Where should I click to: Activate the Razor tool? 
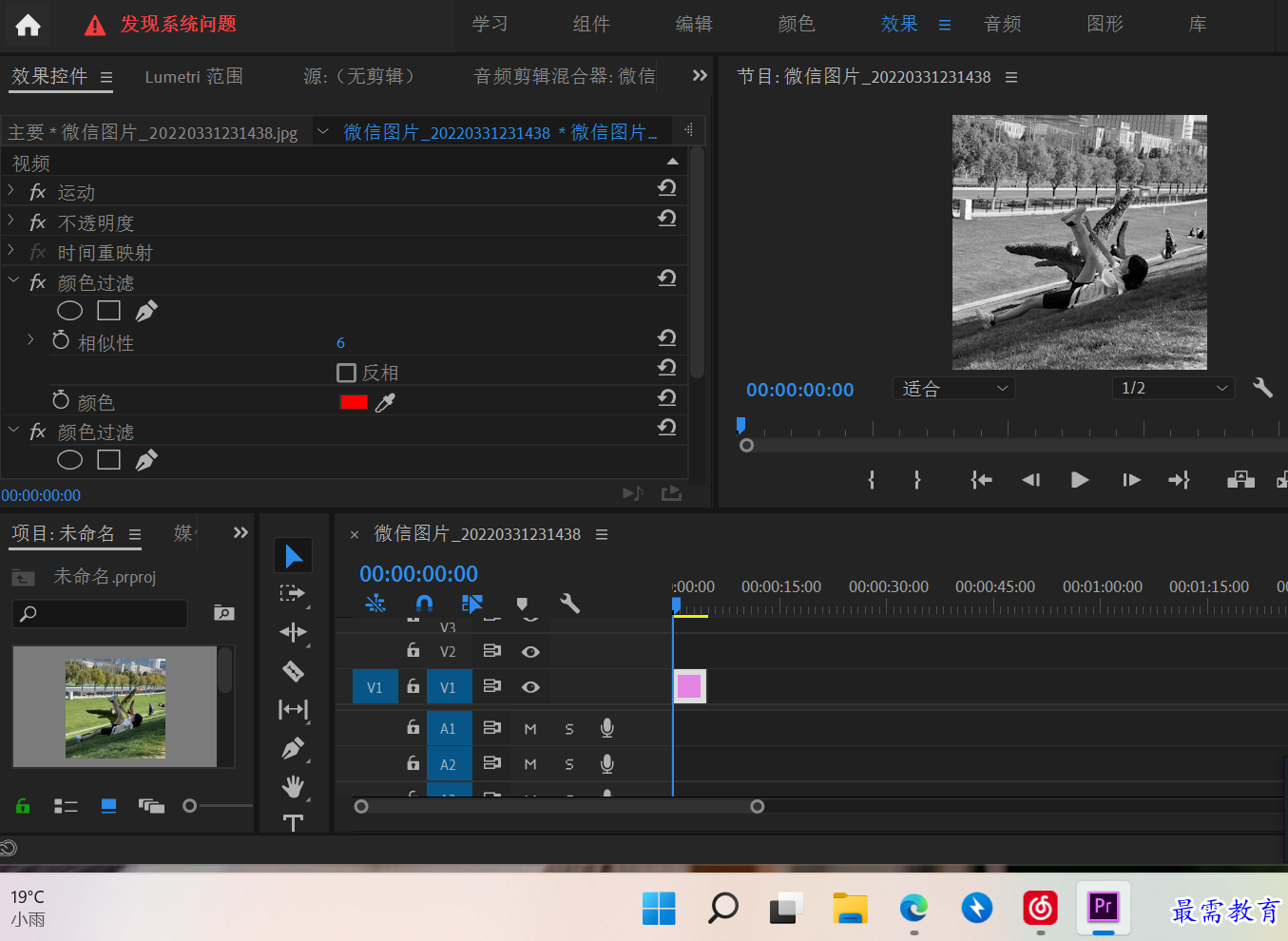coord(293,671)
